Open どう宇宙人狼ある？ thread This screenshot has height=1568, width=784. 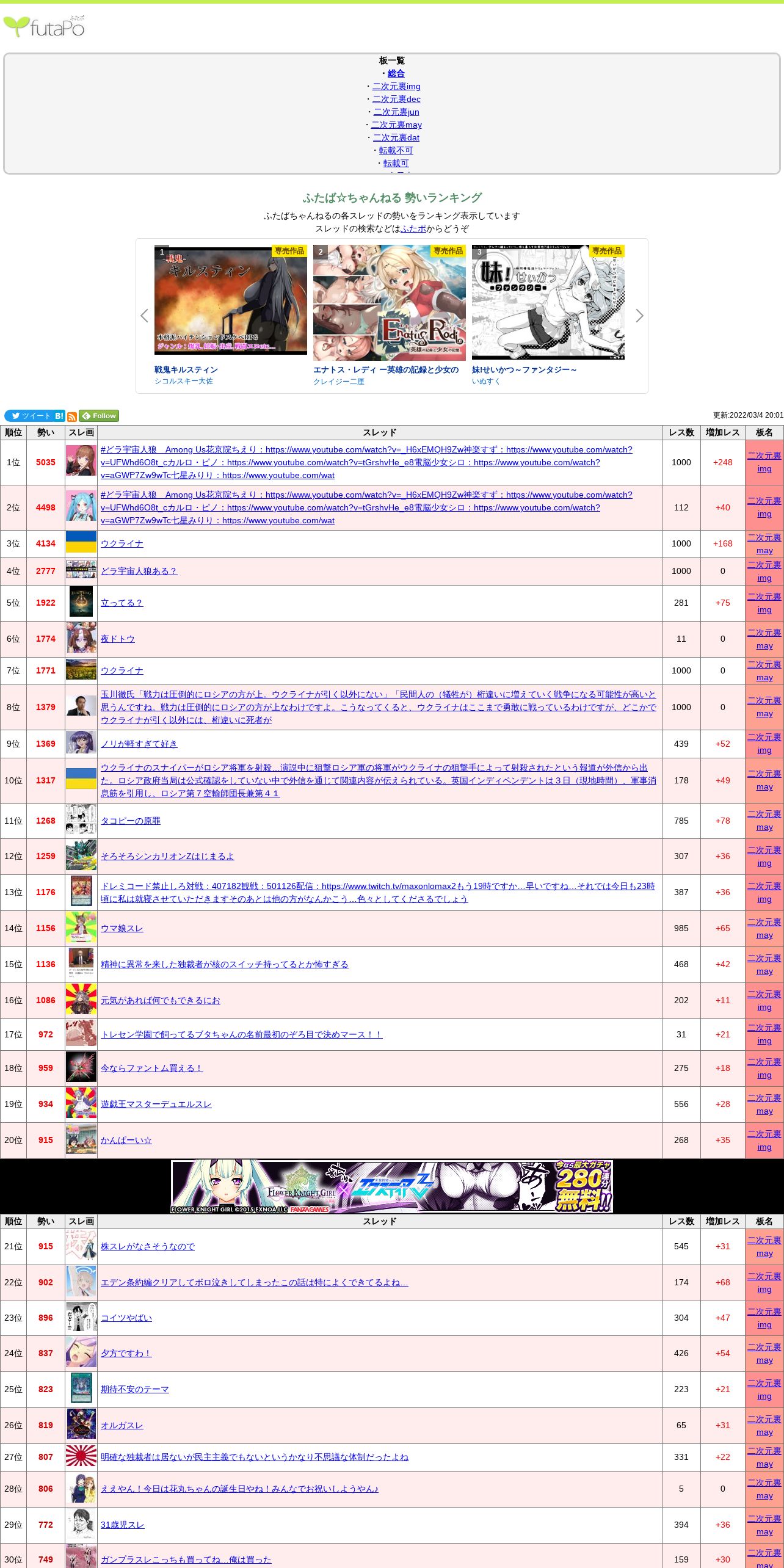[139, 571]
